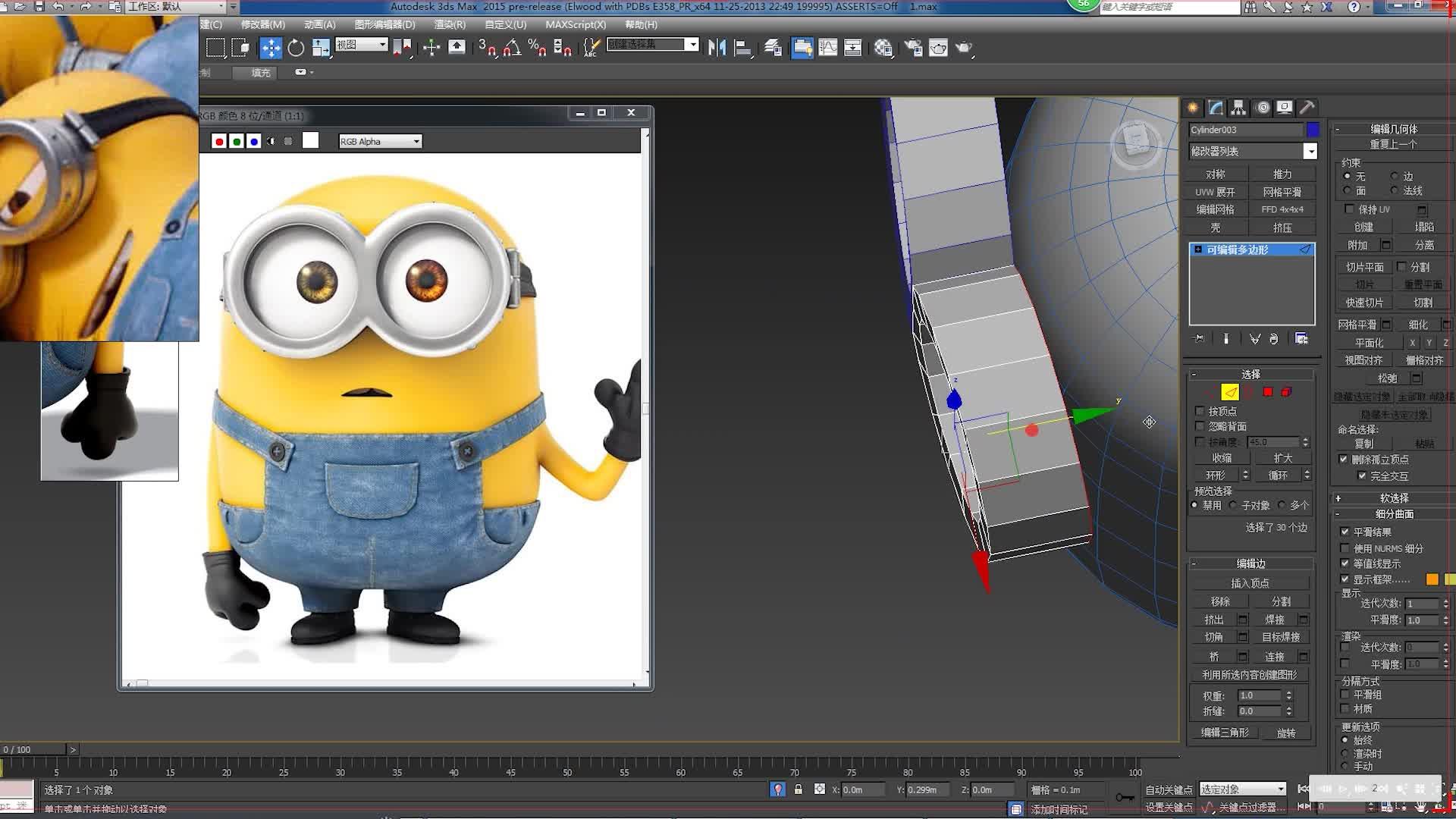Select 子对象 preview selection radio

(x=1233, y=505)
